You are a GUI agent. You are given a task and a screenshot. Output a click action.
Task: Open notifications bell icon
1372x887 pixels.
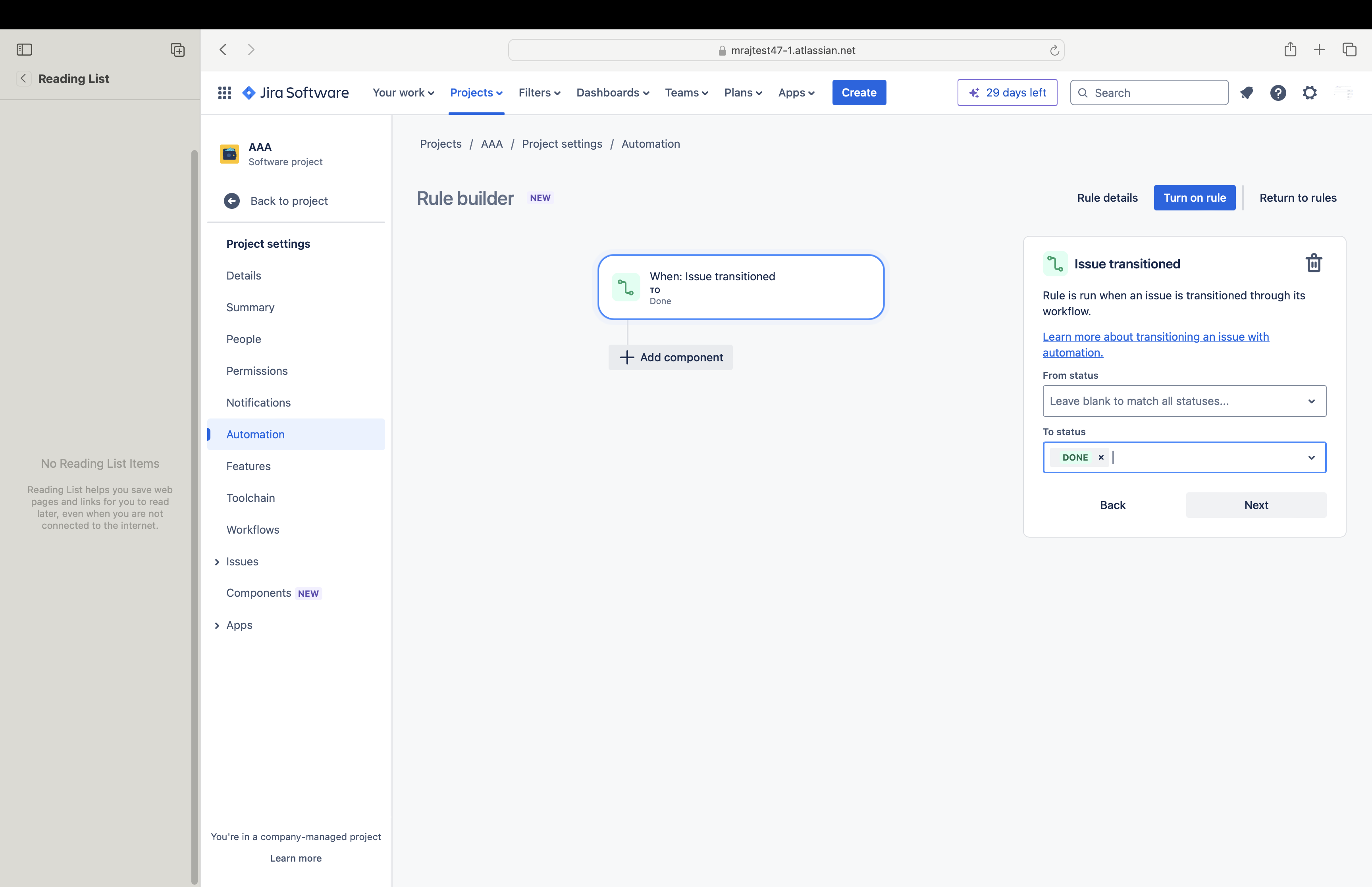[1247, 93]
